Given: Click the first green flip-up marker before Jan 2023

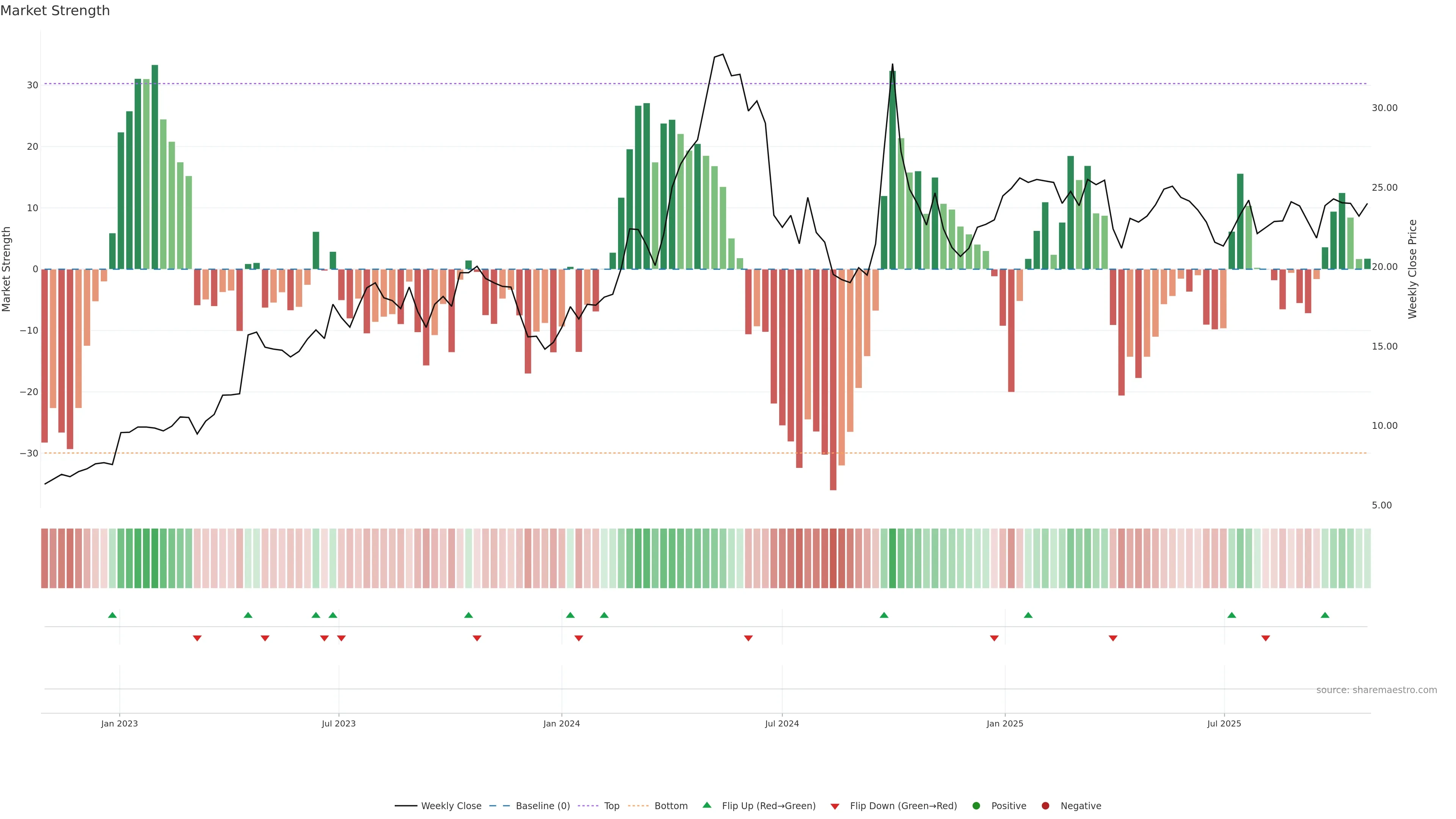Looking at the screenshot, I should (113, 615).
